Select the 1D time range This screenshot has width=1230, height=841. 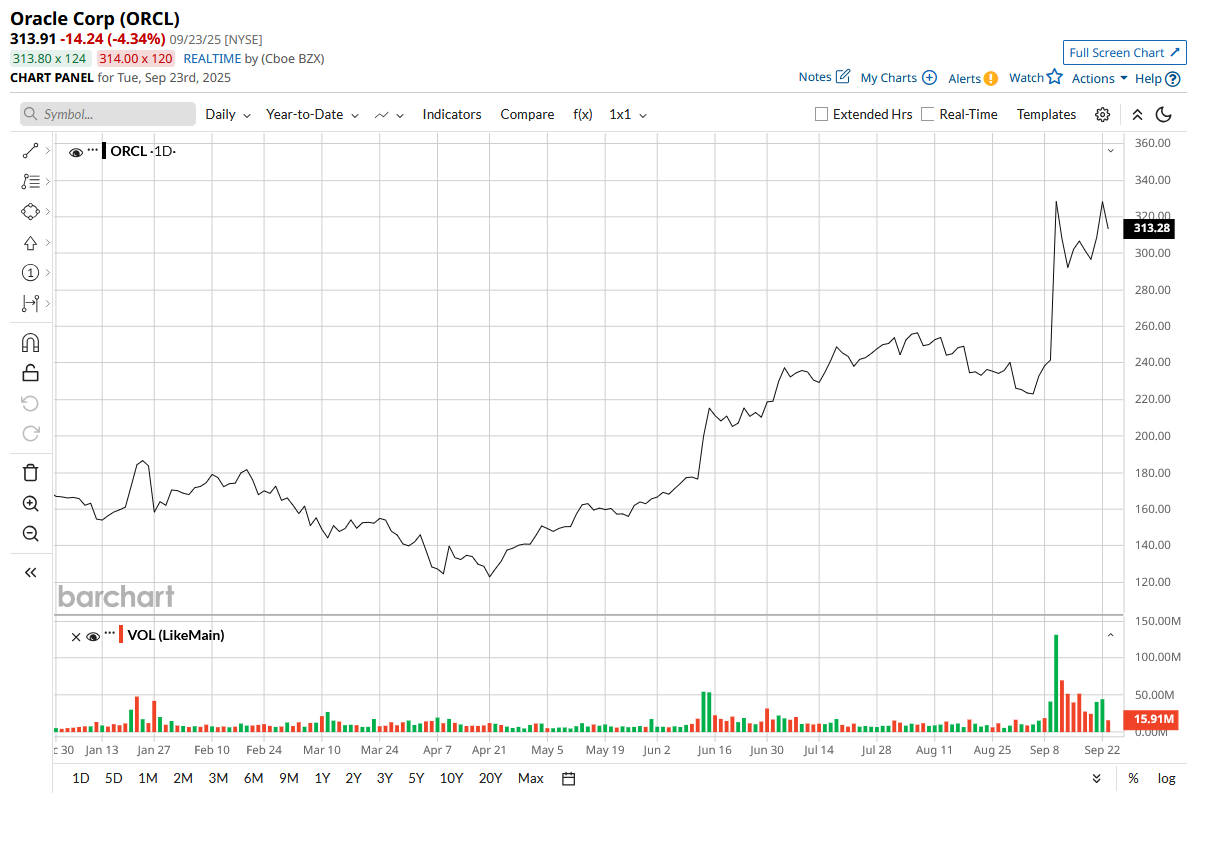pyautogui.click(x=81, y=778)
